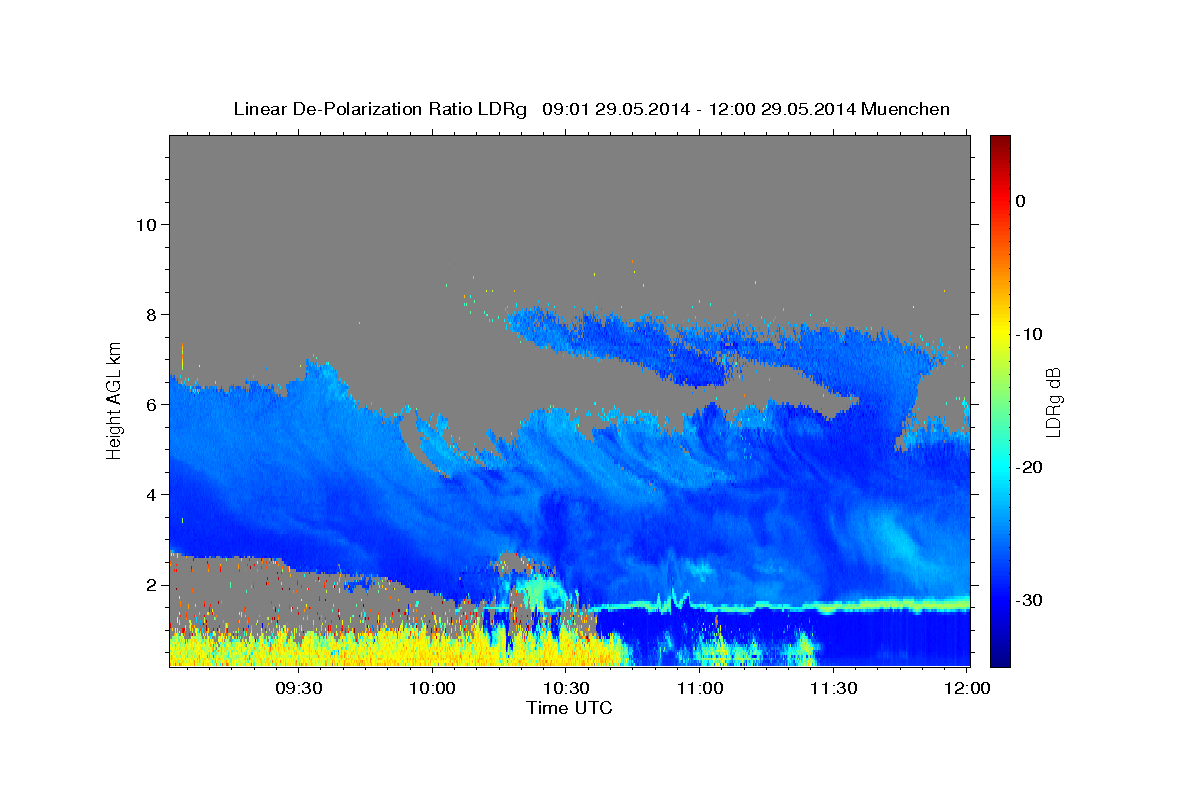This screenshot has height=800, width=1200.
Task: Click the plot title mentioning Muenchen
Action: coord(591,109)
